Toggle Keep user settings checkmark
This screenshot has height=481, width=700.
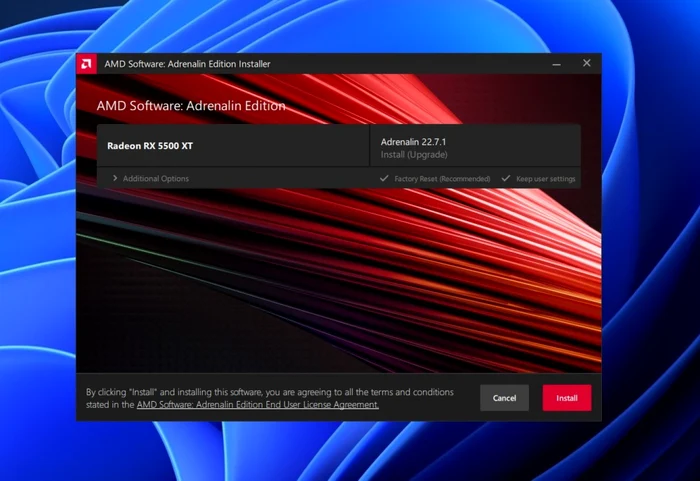505,178
